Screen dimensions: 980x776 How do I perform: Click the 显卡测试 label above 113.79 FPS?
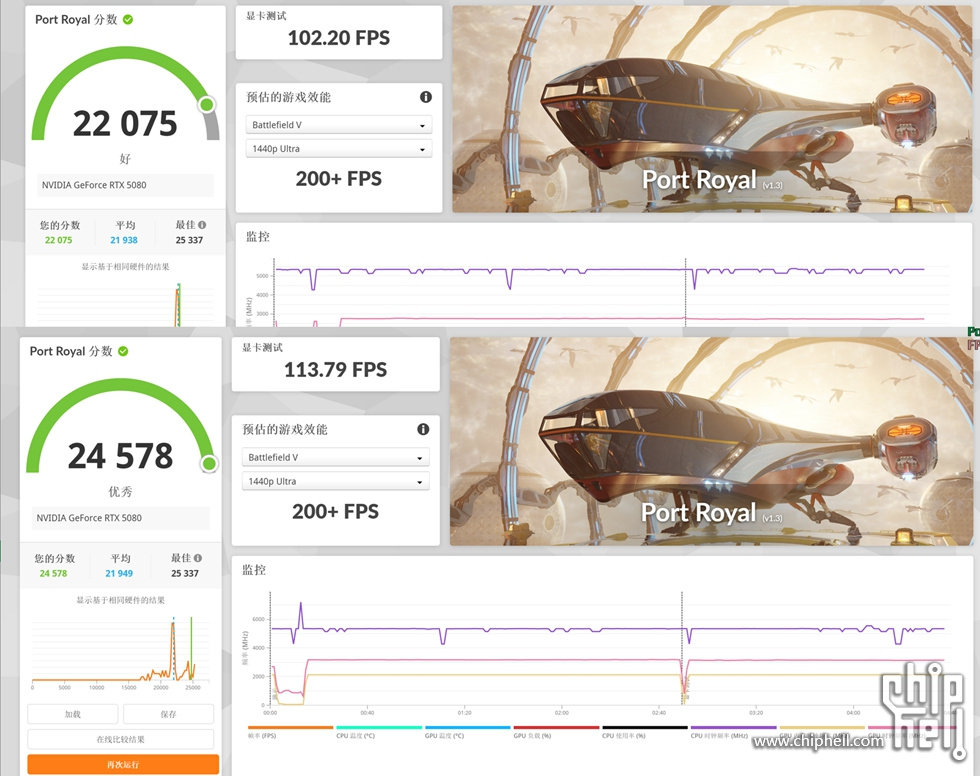click(x=262, y=347)
